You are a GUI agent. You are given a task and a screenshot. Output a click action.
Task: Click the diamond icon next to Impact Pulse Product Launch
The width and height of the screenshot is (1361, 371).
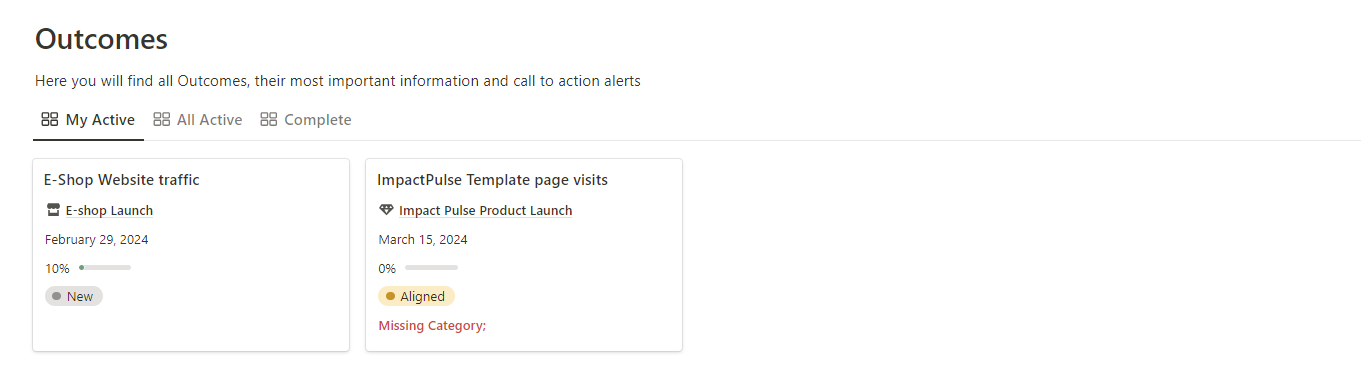coord(387,210)
